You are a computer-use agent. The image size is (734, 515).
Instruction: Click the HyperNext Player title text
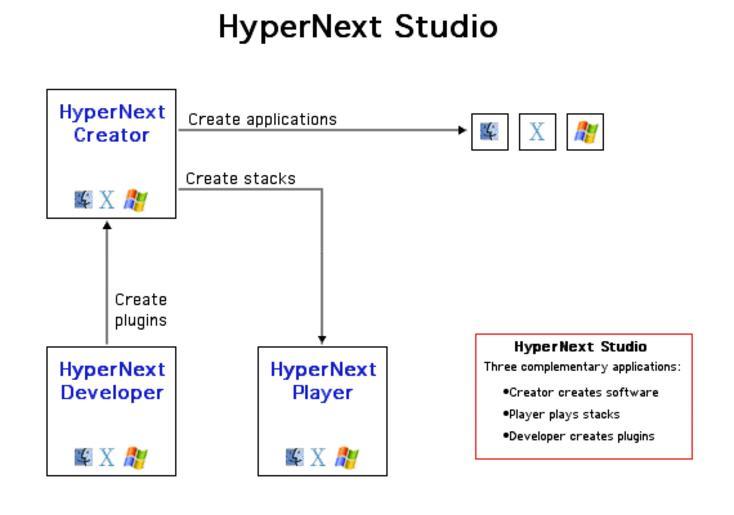pos(323,381)
